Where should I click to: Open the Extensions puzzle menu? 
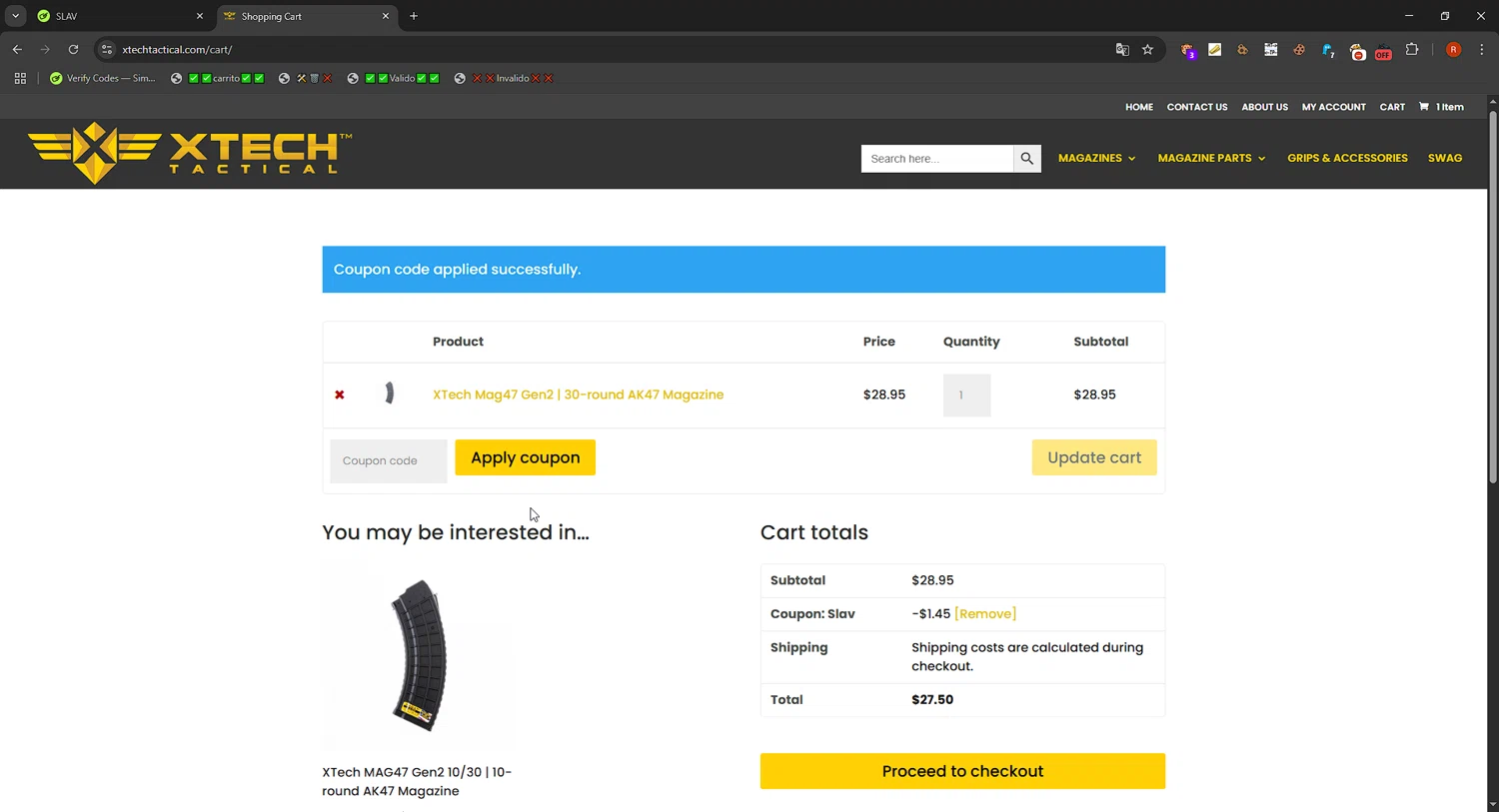coord(1412,49)
